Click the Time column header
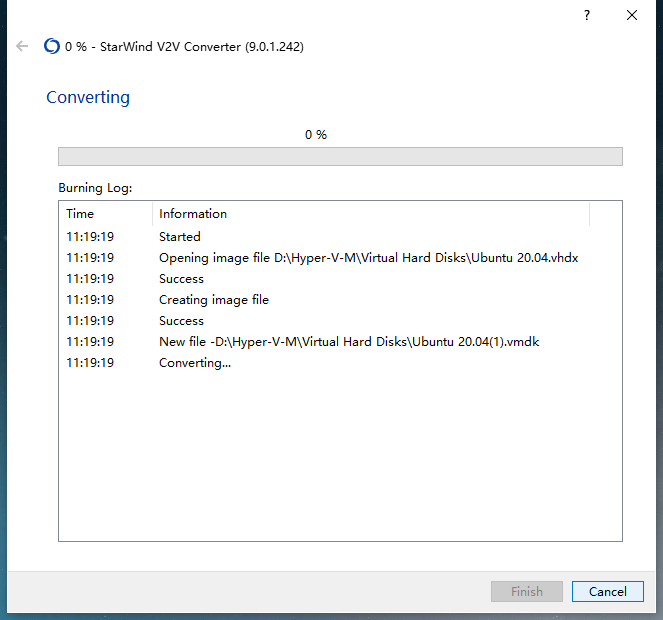Image resolution: width=663 pixels, height=620 pixels. pos(106,214)
